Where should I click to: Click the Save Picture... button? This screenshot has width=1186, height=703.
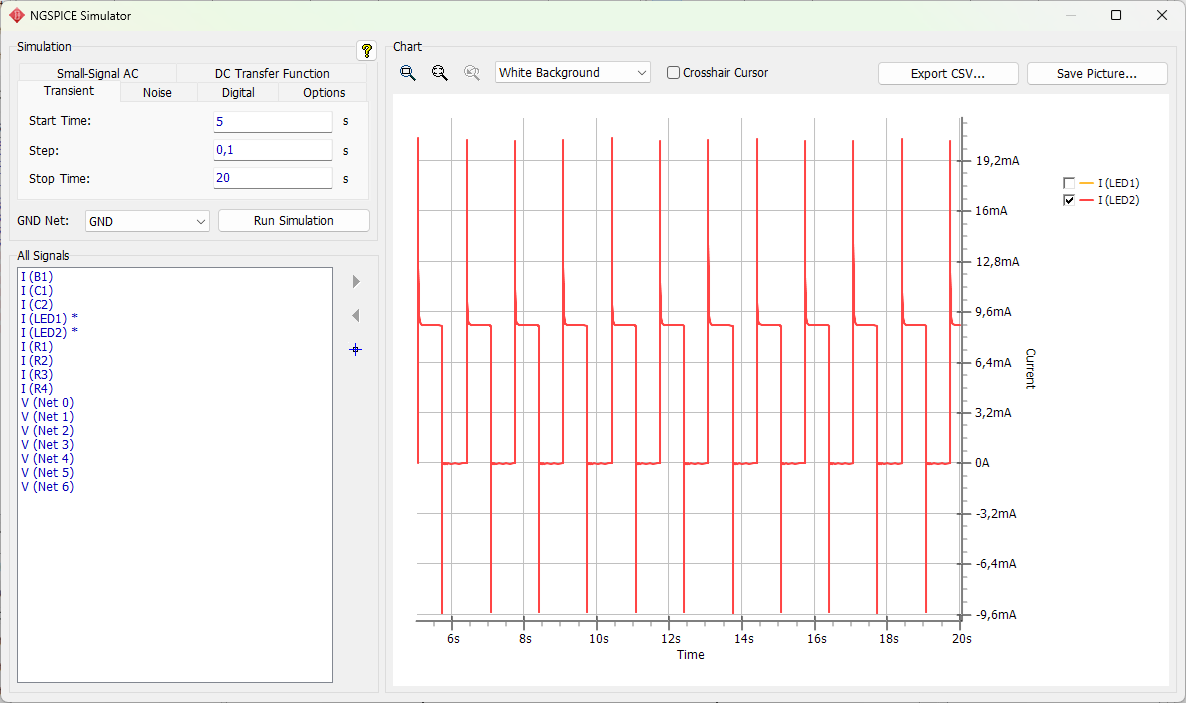1097,73
